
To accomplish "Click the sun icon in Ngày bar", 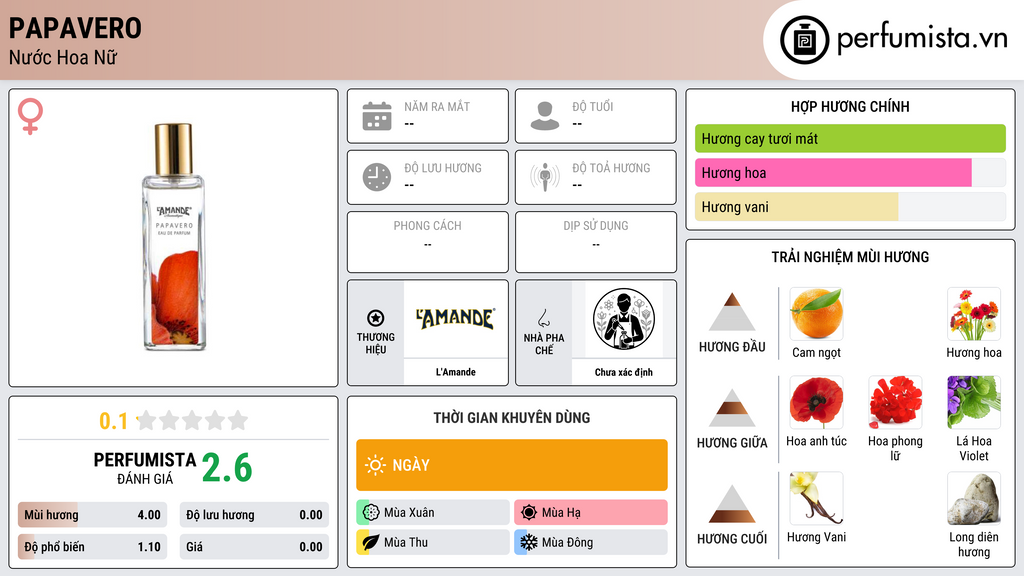I will click(x=376, y=465).
